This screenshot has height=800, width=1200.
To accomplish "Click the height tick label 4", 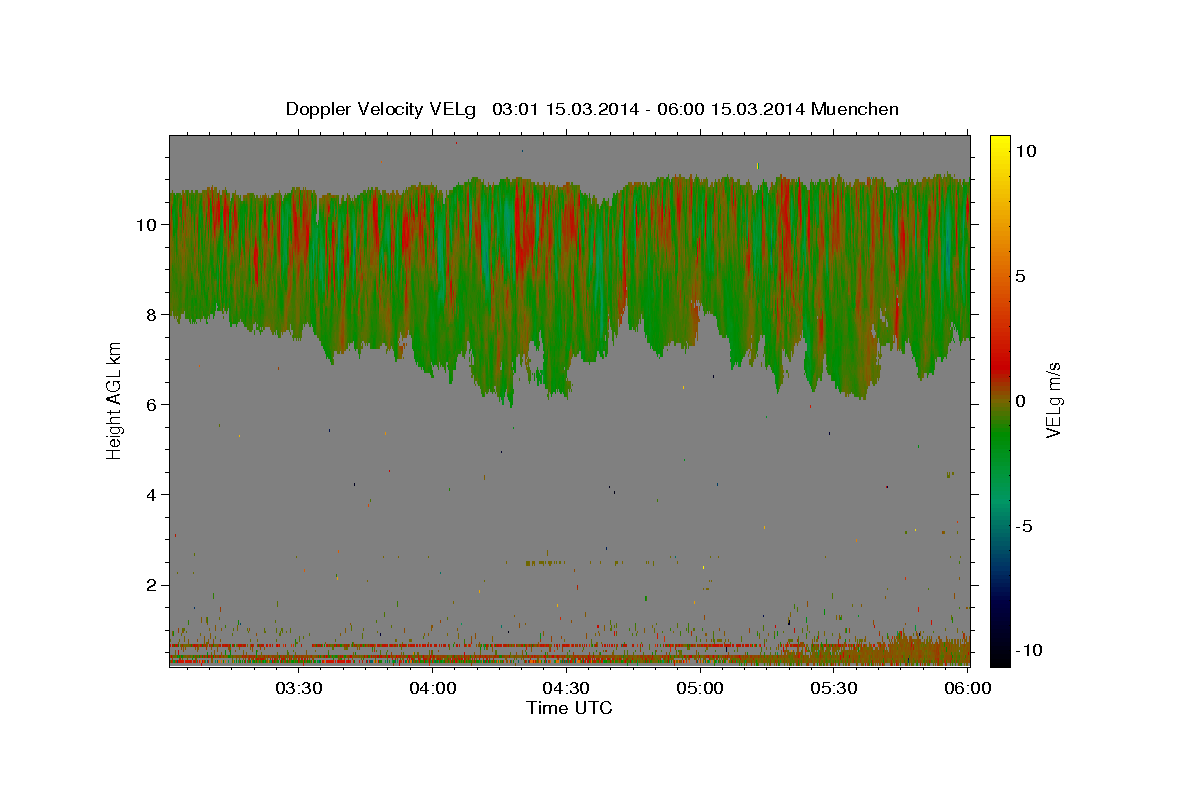I will pos(153,494).
